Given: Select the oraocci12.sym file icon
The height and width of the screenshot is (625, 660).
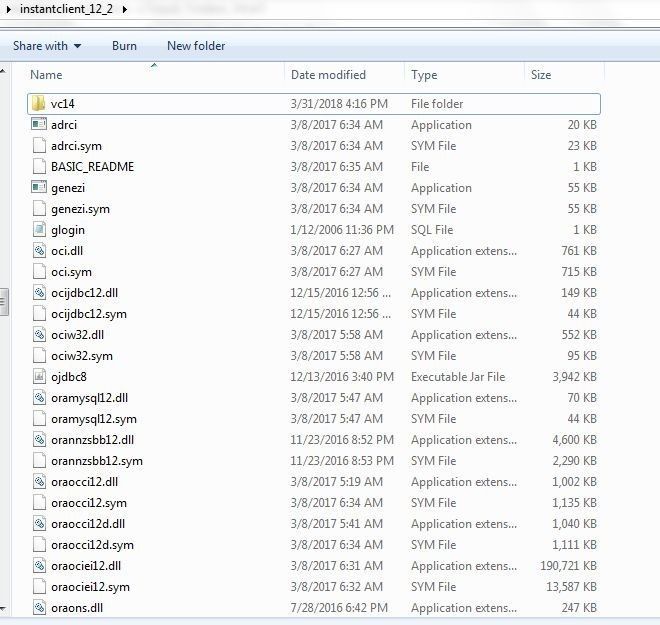Looking at the screenshot, I should (39, 503).
